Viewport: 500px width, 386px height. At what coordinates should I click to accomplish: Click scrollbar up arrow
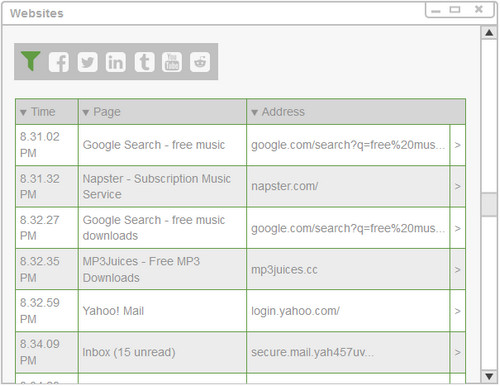pyautogui.click(x=489, y=33)
